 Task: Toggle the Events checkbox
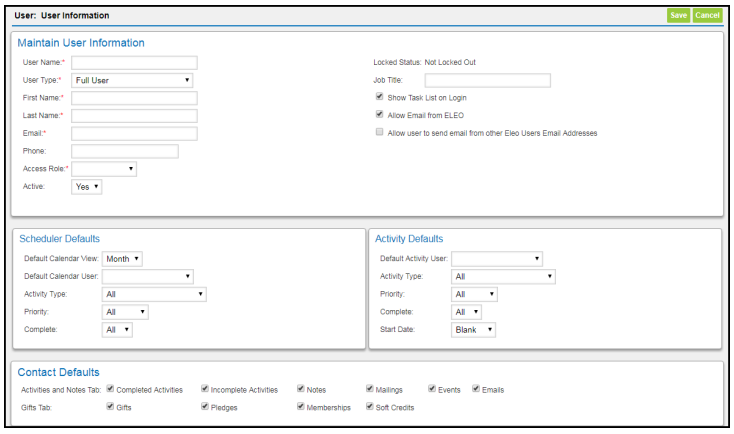(432, 389)
